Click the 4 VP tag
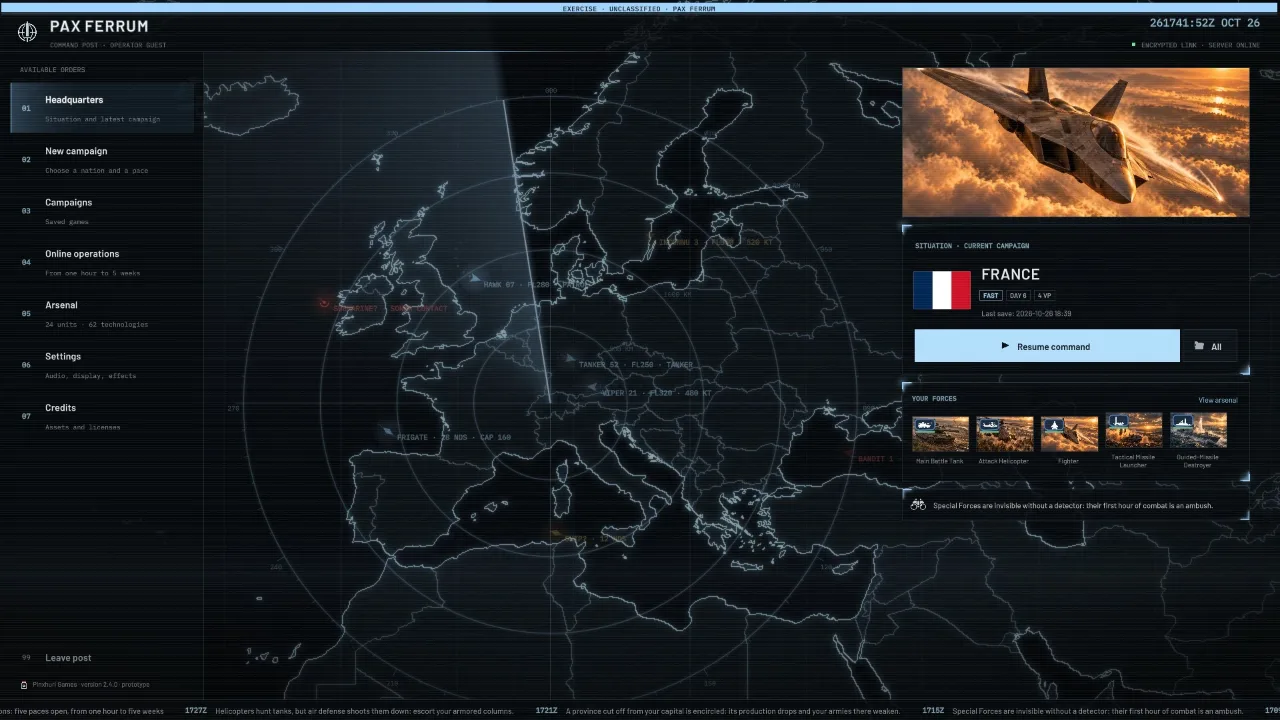Screen dimensions: 1280x720 pyautogui.click(x=1044, y=296)
